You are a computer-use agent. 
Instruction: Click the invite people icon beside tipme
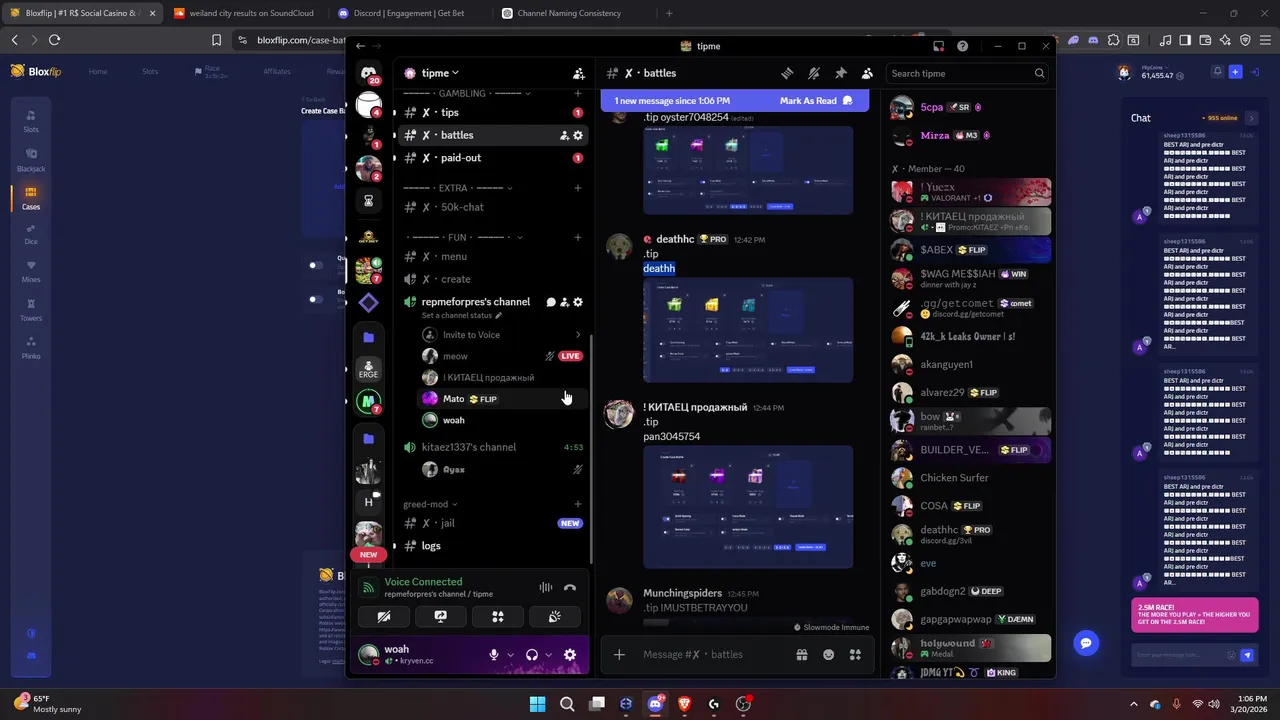578,73
